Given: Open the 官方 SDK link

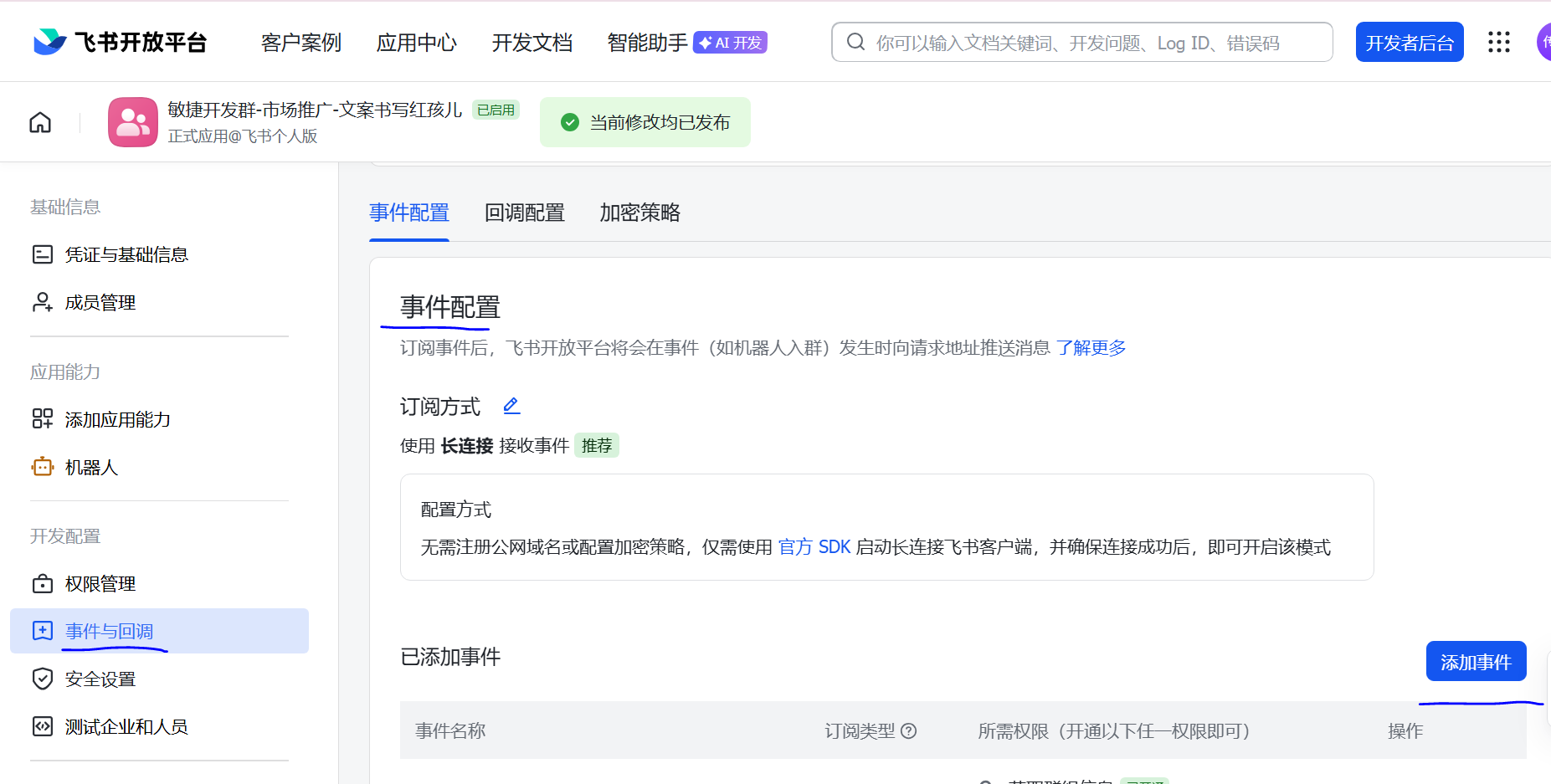Looking at the screenshot, I should click(x=814, y=547).
